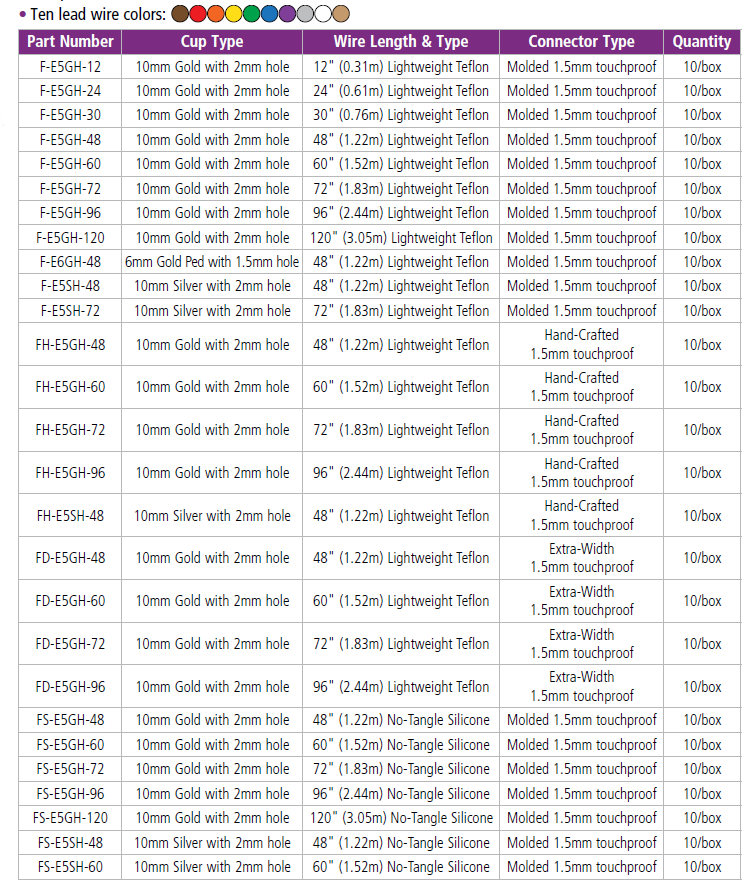Viewport: 751px width, 889px height.
Task: Select the blue lead wire color dot
Action: tap(269, 14)
